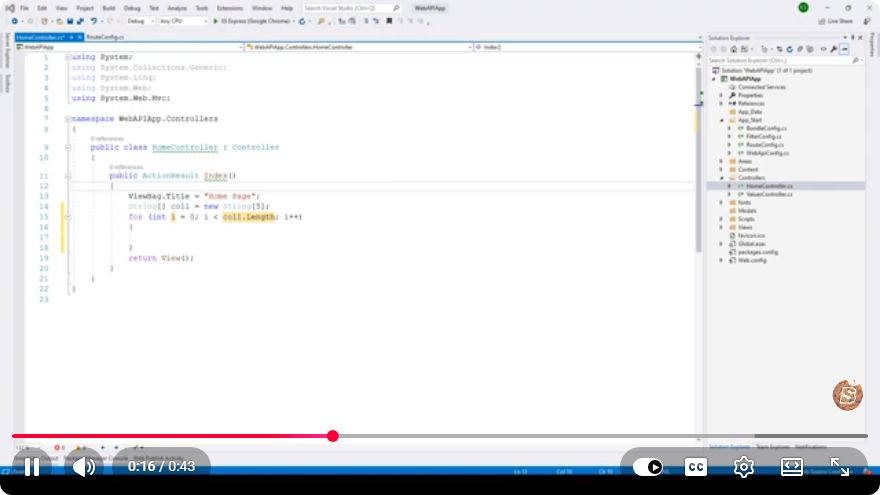Click the editor vertical scrollbar
This screenshot has height=495, width=880.
(699, 160)
